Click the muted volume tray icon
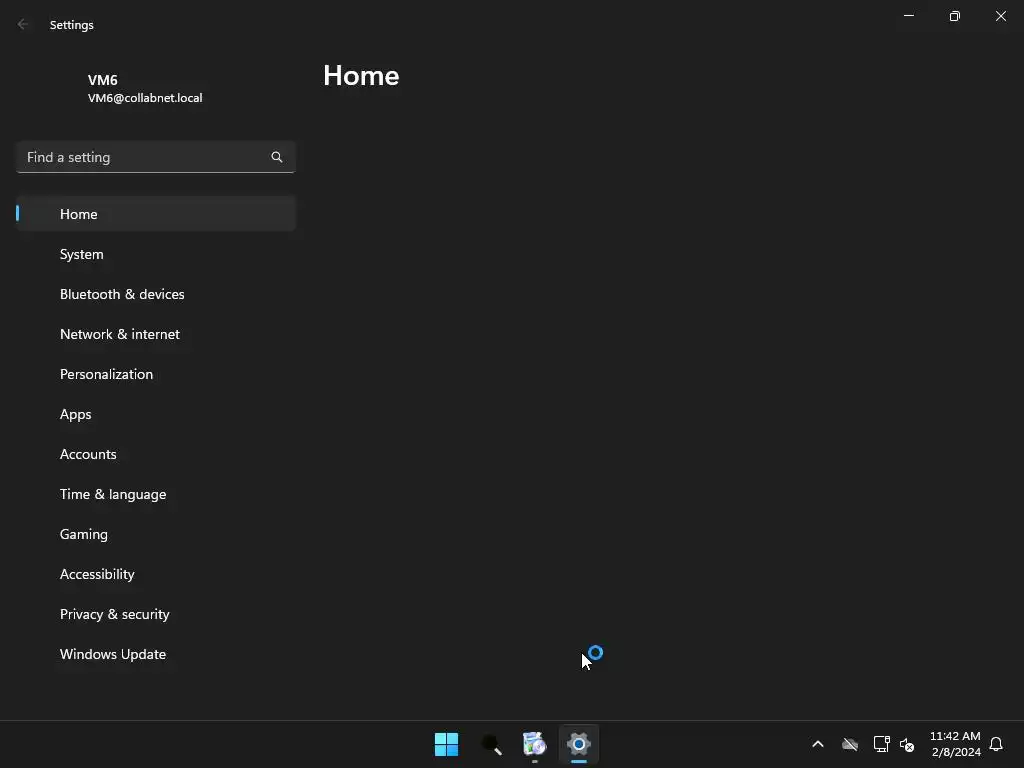This screenshot has width=1024, height=768. coord(907,744)
